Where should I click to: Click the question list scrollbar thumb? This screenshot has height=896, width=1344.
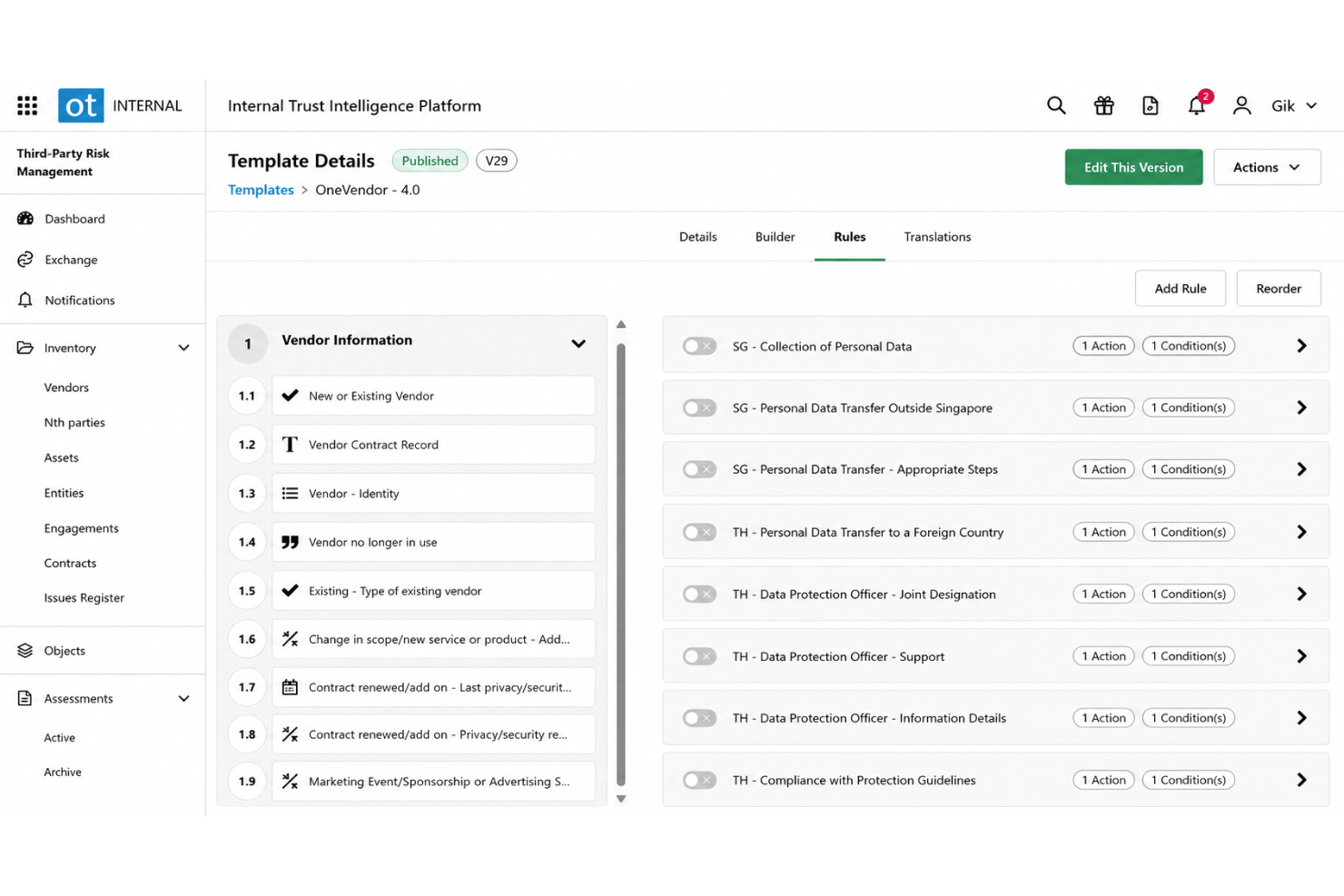[621, 564]
